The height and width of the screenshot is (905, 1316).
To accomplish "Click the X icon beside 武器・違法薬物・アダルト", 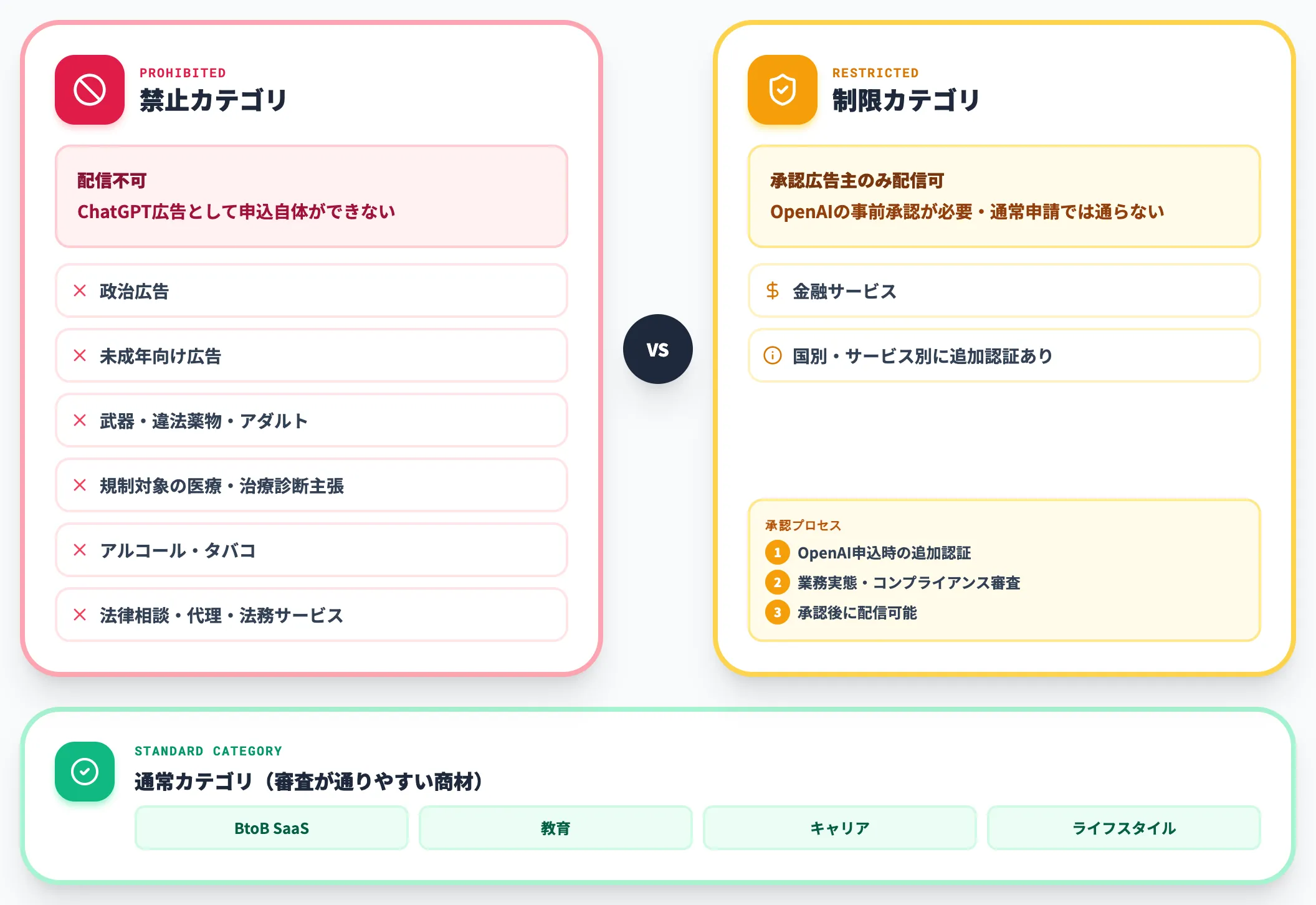I will pos(80,420).
